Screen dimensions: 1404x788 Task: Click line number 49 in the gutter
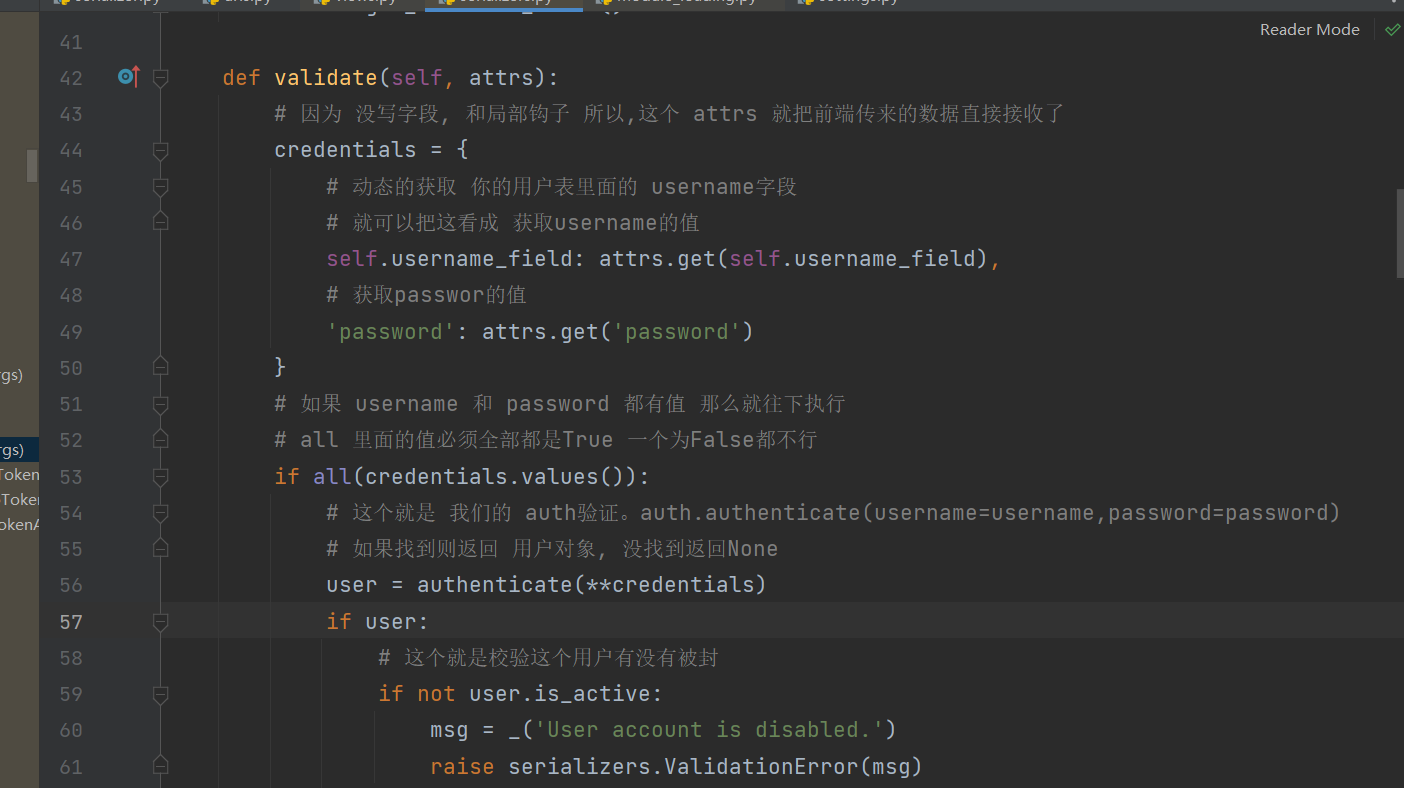pyautogui.click(x=71, y=332)
